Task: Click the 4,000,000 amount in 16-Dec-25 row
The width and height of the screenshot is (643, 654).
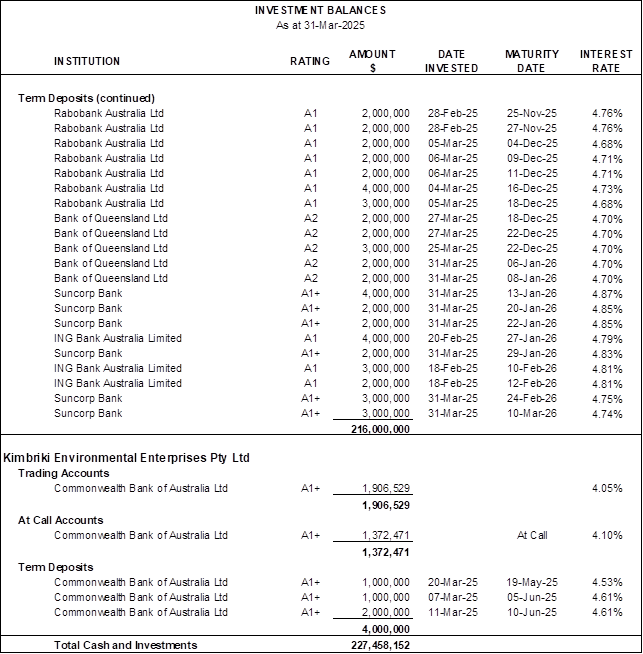Action: click(386, 189)
